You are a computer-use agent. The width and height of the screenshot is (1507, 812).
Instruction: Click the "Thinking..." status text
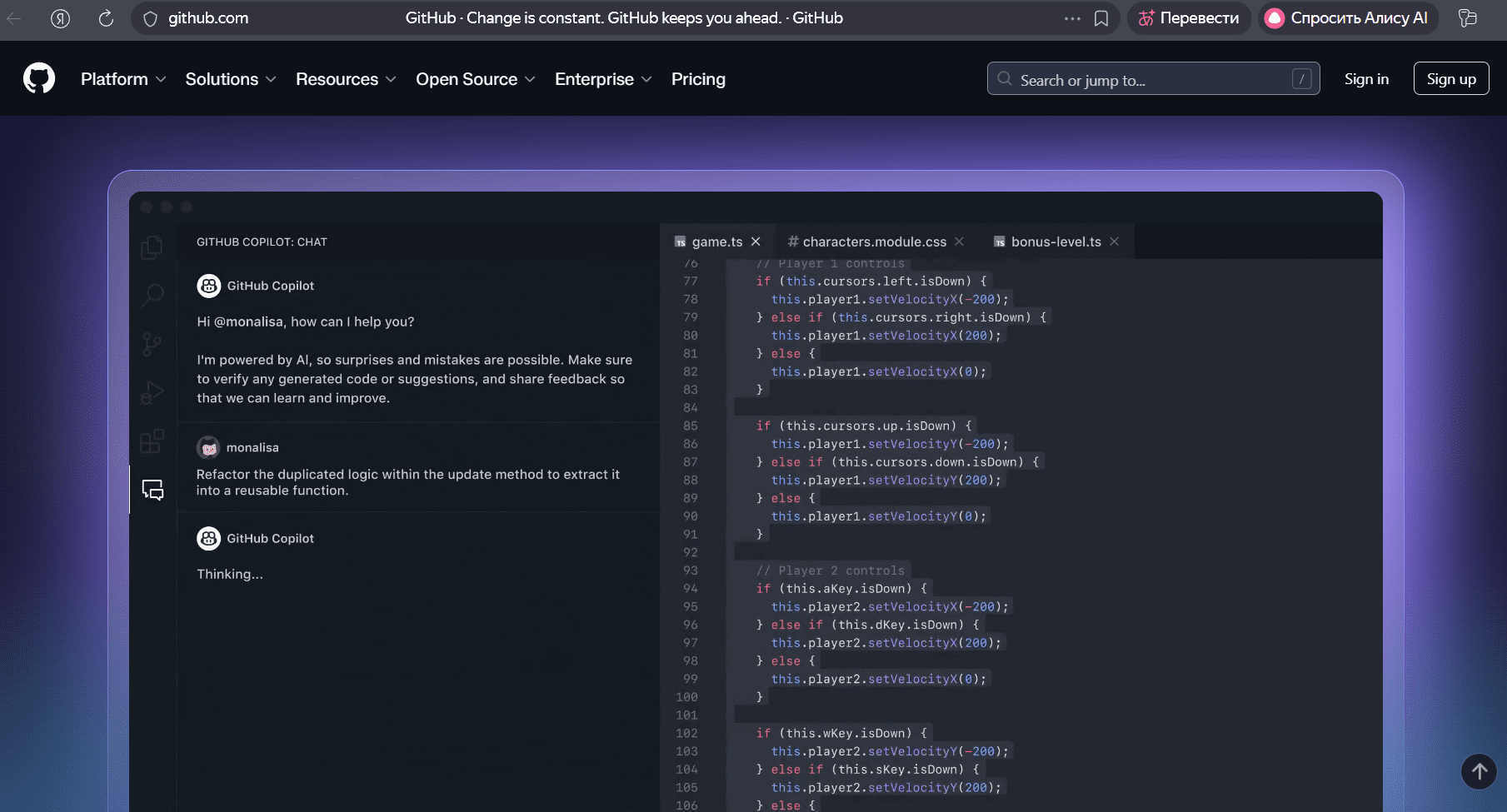230,575
